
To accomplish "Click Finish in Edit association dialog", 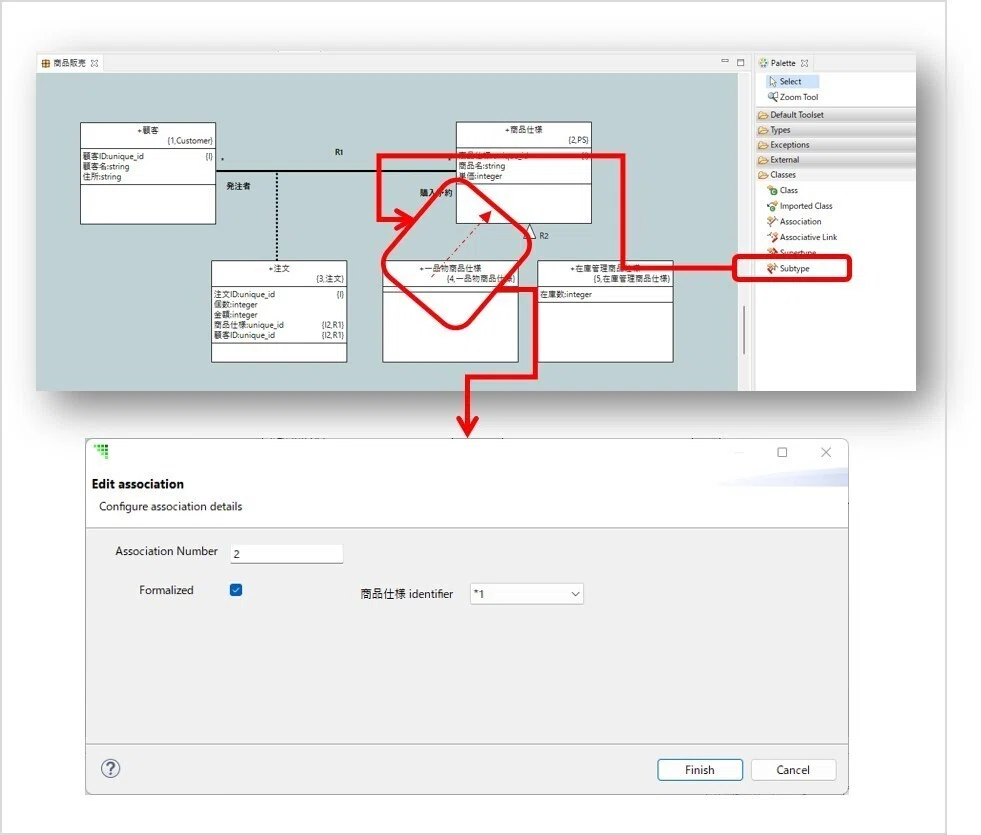I will tap(700, 770).
